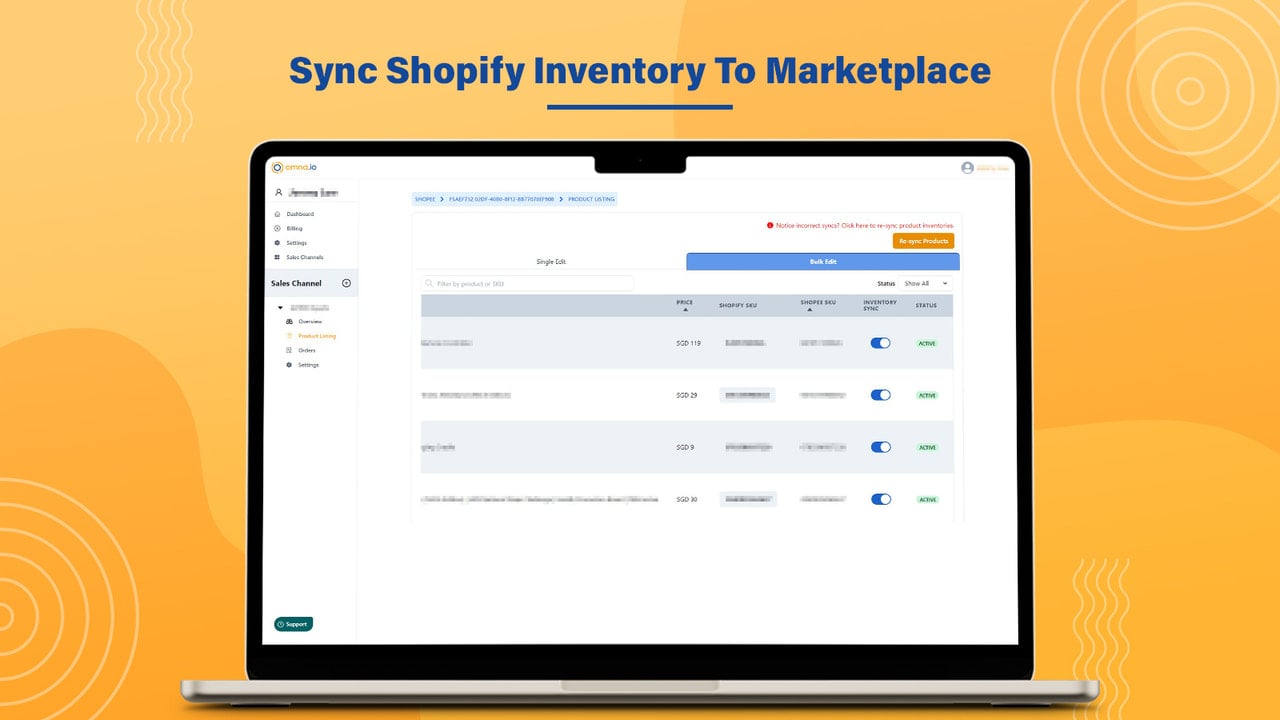
Task: Click the re-sync product inventories notice link
Action: (x=864, y=226)
